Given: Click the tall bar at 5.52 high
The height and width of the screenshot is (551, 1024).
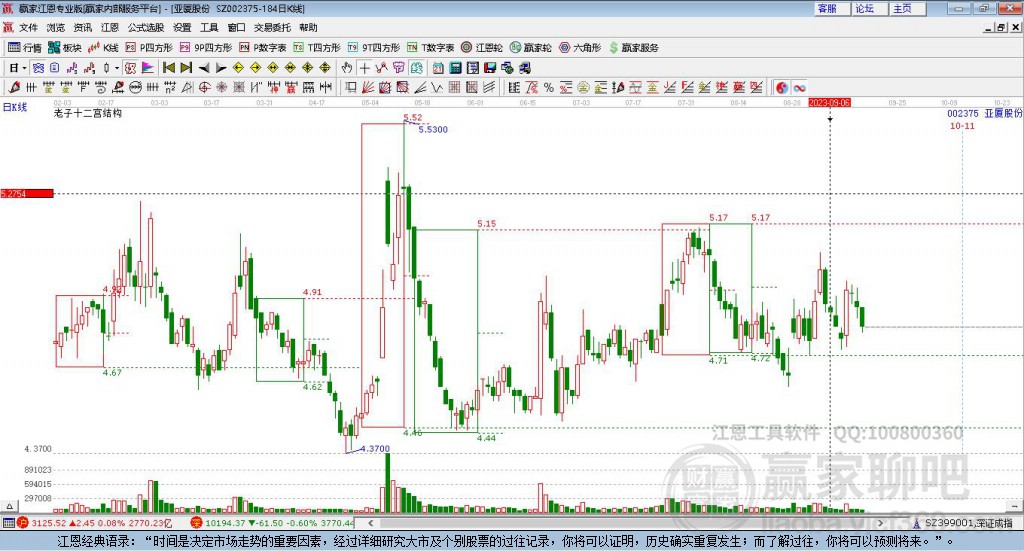Looking at the screenshot, I should (x=383, y=276).
